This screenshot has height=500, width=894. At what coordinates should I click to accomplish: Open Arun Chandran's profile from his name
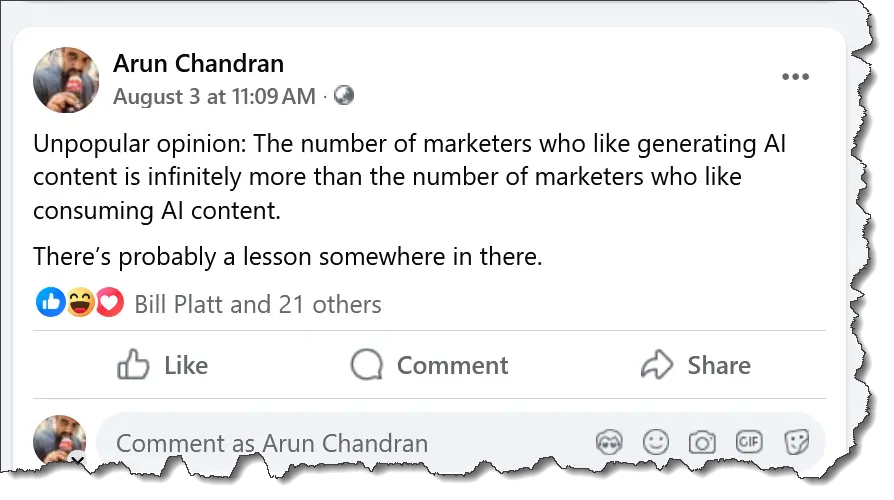[198, 64]
